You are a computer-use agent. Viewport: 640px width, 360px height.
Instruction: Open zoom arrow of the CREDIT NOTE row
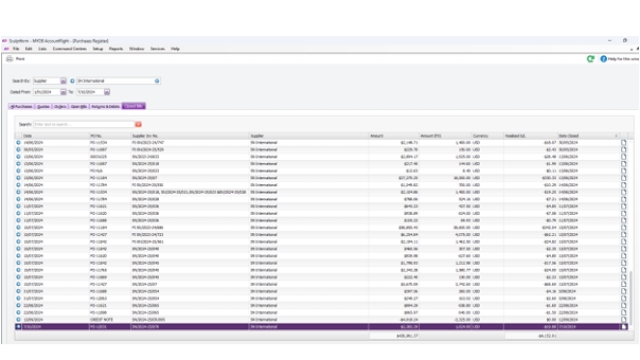tap(18, 320)
